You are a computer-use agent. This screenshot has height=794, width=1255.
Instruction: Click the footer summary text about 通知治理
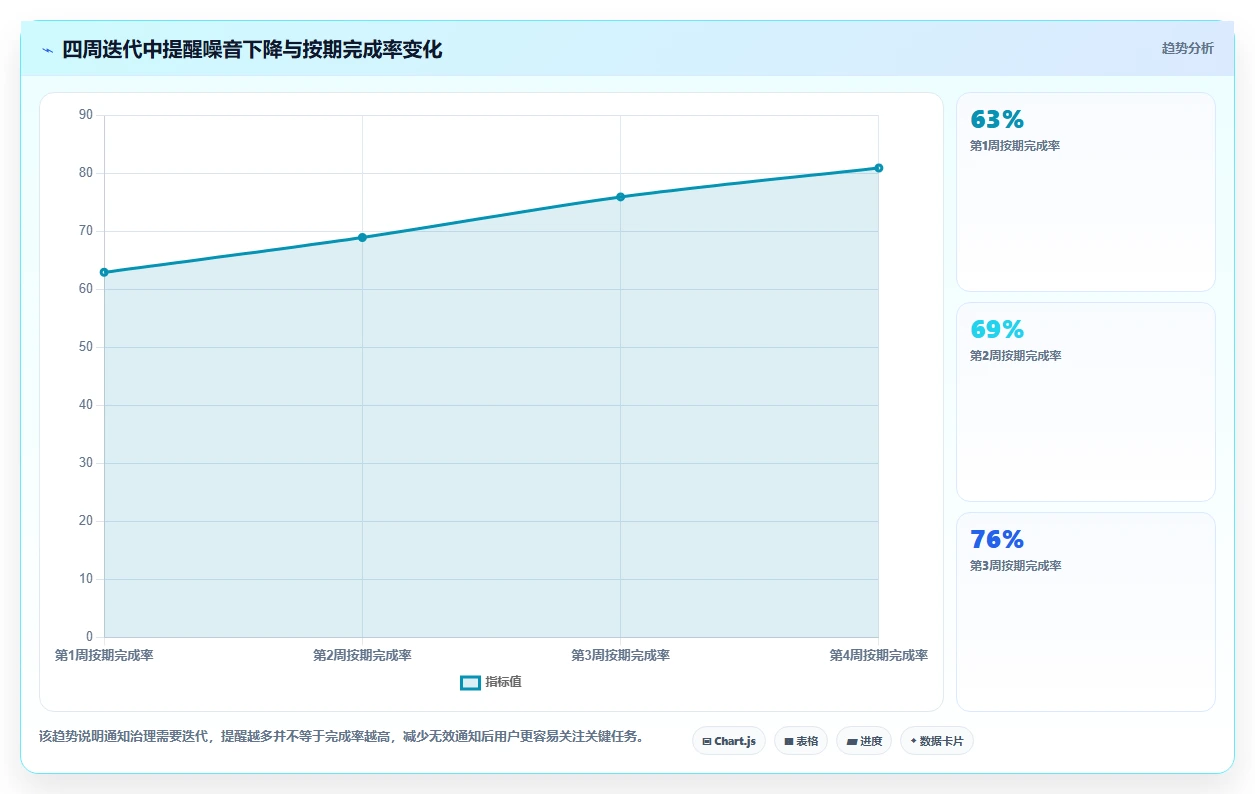(x=341, y=737)
